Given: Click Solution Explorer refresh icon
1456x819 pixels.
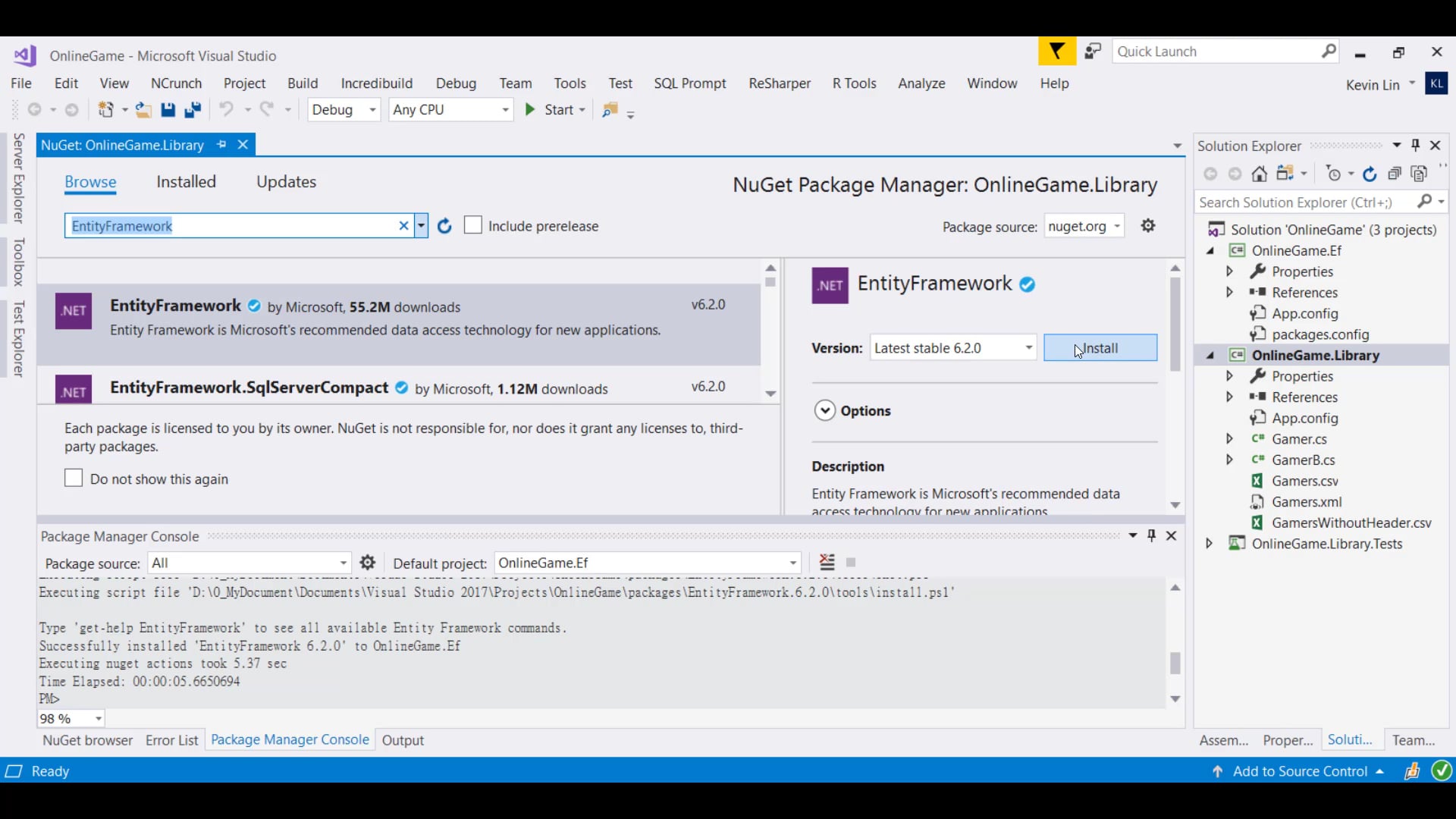Looking at the screenshot, I should 1370,174.
